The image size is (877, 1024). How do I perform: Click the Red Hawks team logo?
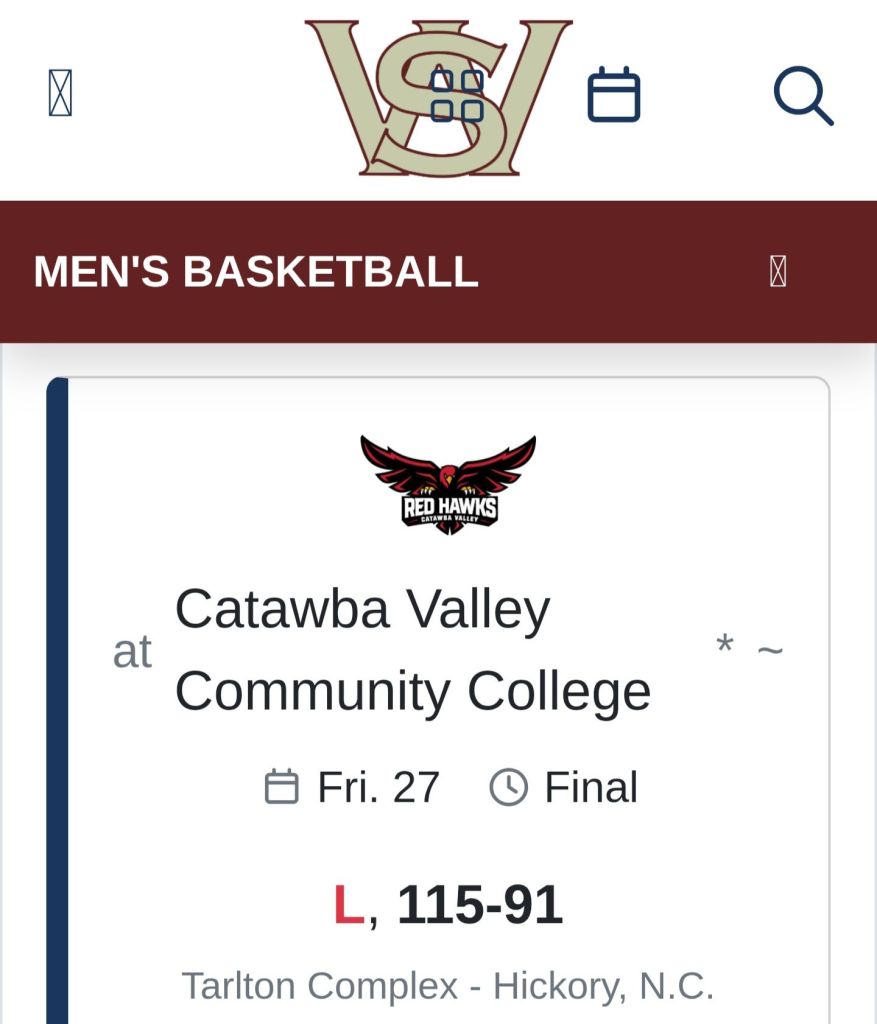coord(448,484)
